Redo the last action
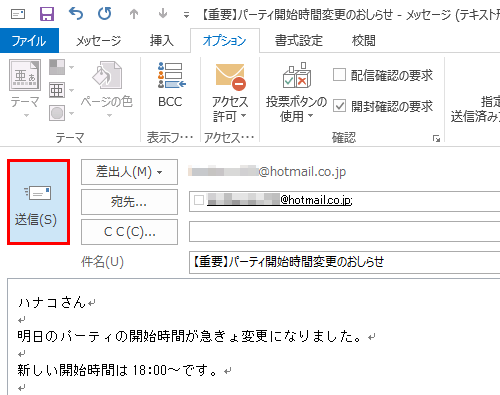 [105, 14]
